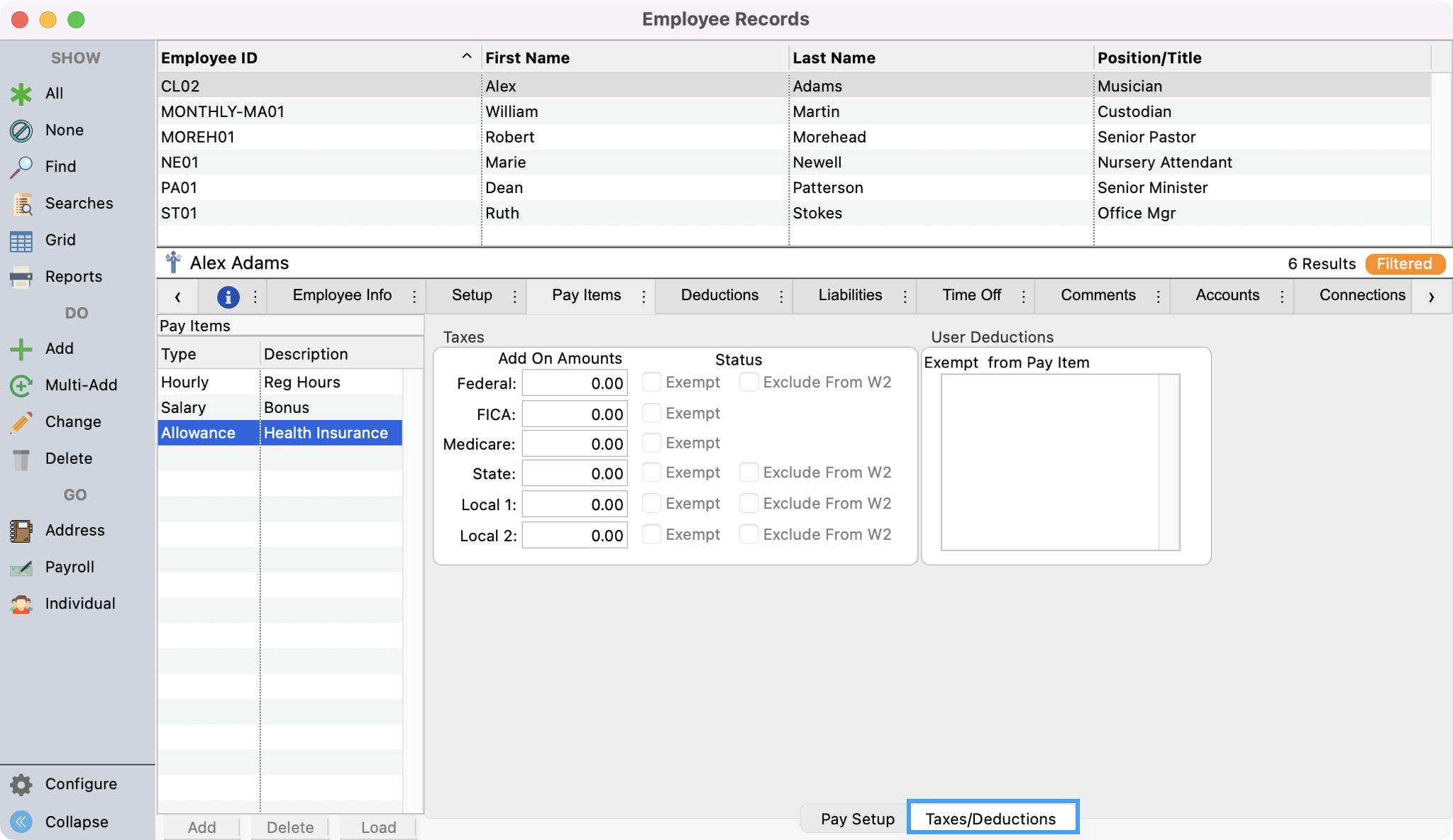
Task: Toggle the Employee ID sort arrow
Action: tap(466, 57)
